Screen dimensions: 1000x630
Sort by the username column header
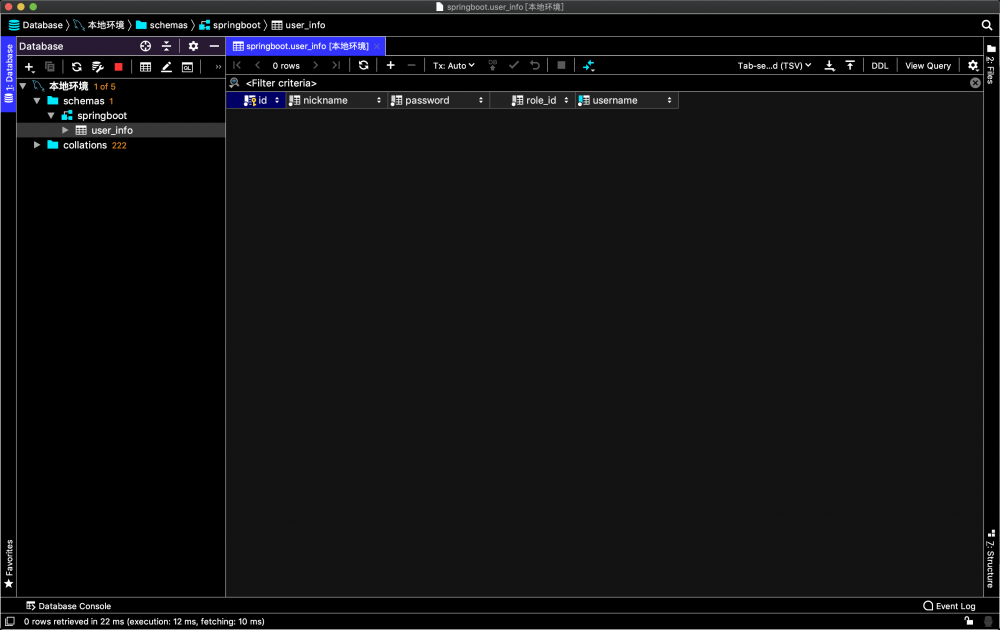click(x=626, y=100)
